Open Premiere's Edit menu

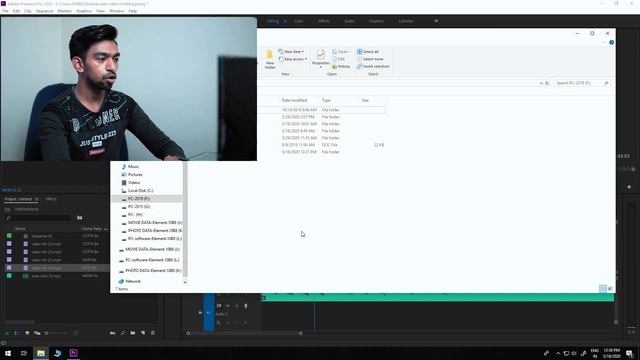(x=16, y=11)
